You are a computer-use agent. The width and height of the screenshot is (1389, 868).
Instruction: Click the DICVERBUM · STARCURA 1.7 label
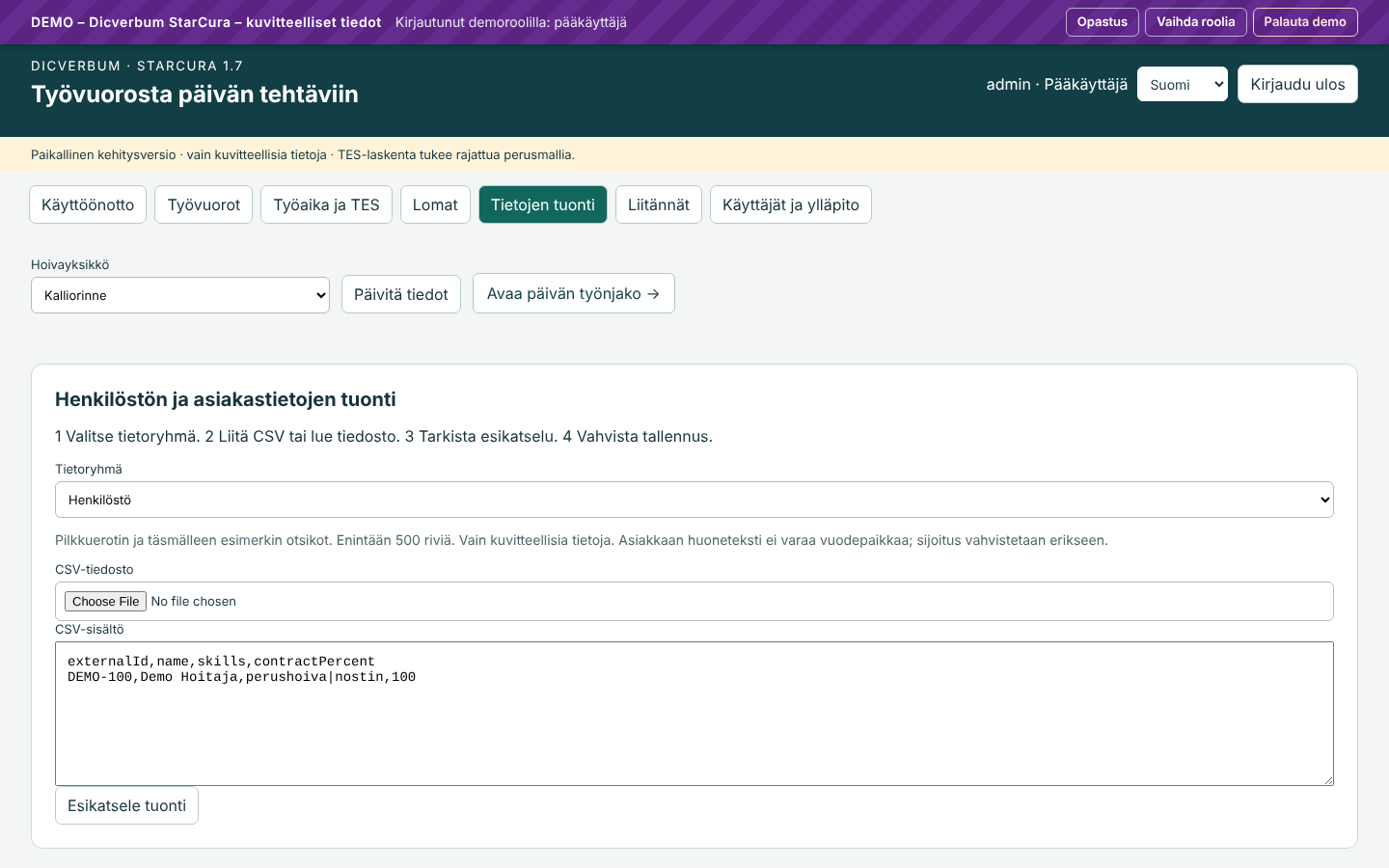coord(137,66)
